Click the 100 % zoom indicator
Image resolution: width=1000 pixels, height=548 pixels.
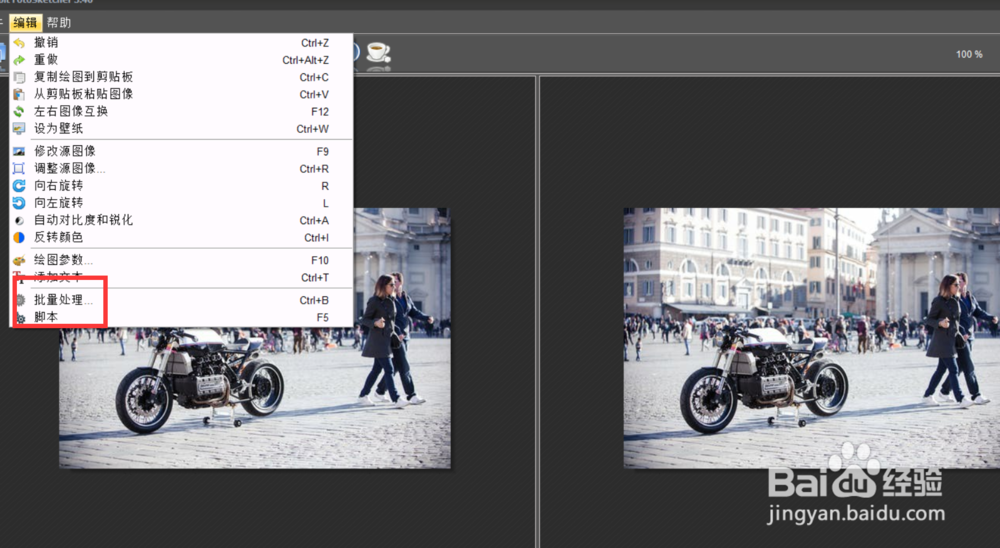pos(969,54)
